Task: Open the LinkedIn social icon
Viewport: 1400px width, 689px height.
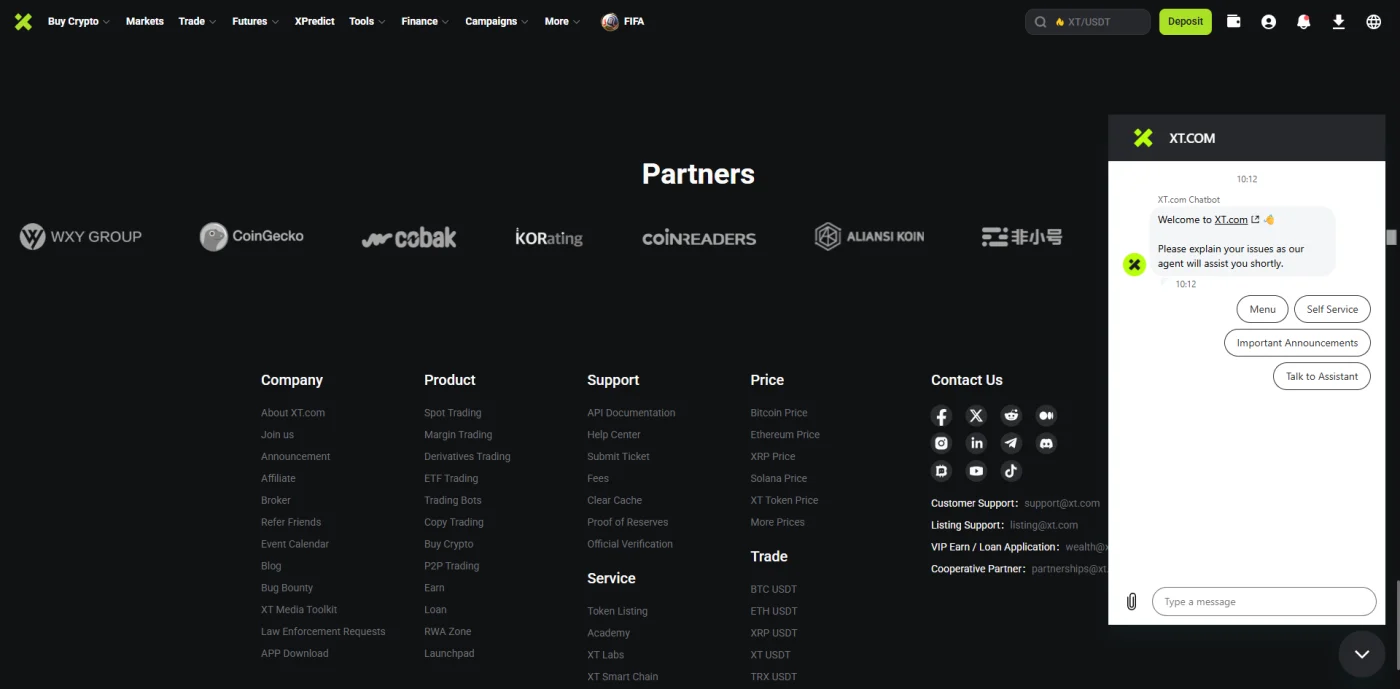Action: click(x=976, y=443)
